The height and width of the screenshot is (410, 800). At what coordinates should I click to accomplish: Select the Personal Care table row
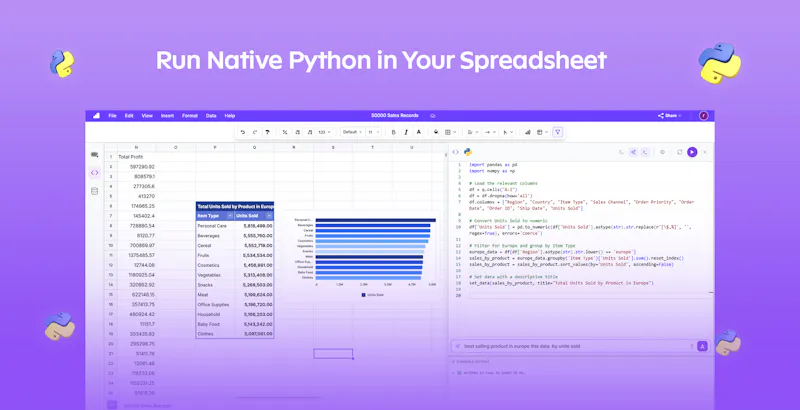pos(235,226)
